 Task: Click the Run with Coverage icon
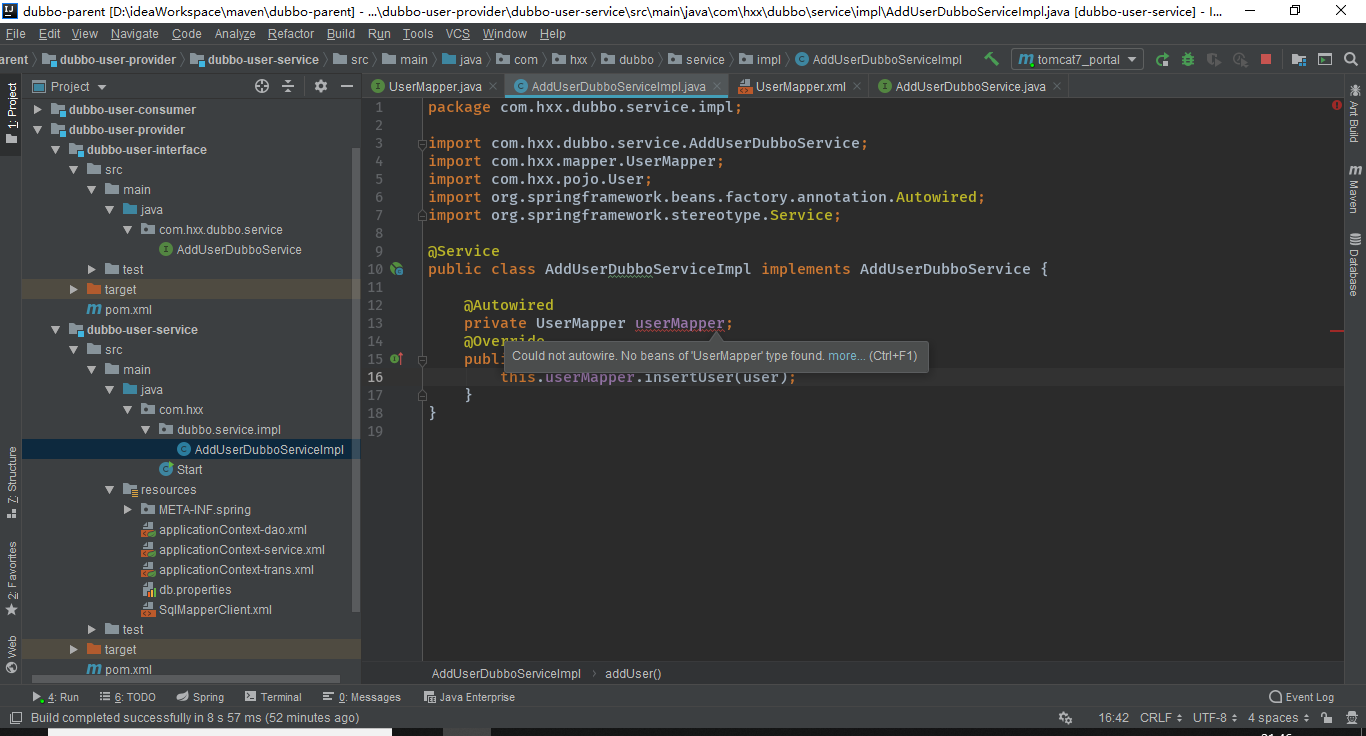point(1214,60)
